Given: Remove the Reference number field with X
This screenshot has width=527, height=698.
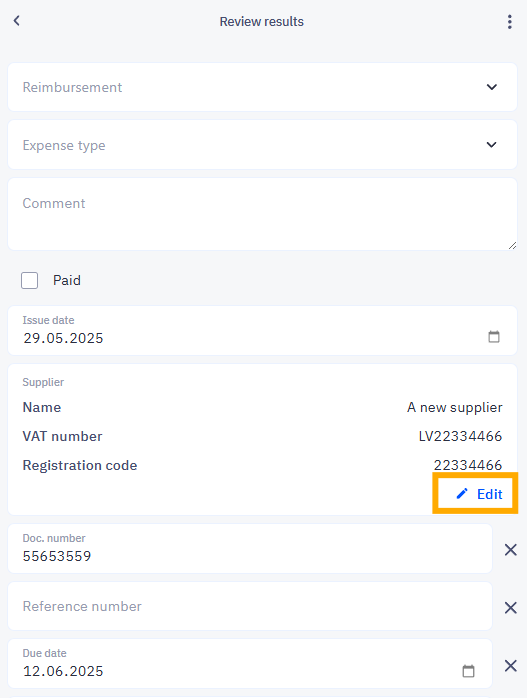Looking at the screenshot, I should [511, 608].
